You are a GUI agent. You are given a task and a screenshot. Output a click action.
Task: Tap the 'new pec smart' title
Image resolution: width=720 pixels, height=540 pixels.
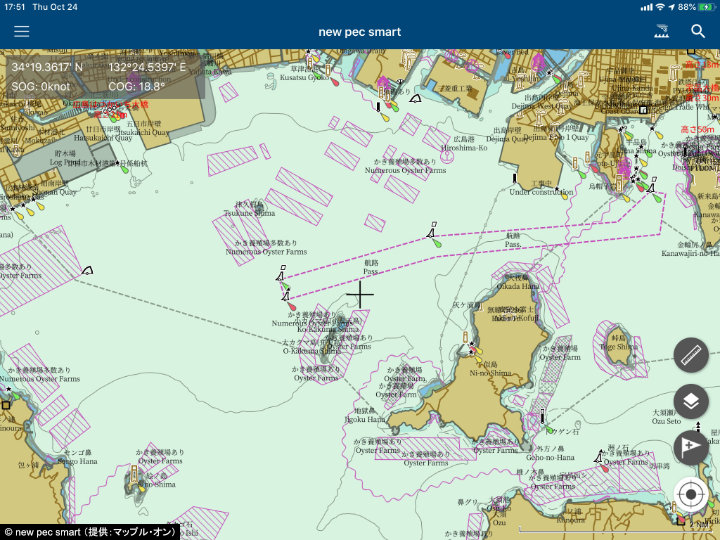click(x=360, y=32)
